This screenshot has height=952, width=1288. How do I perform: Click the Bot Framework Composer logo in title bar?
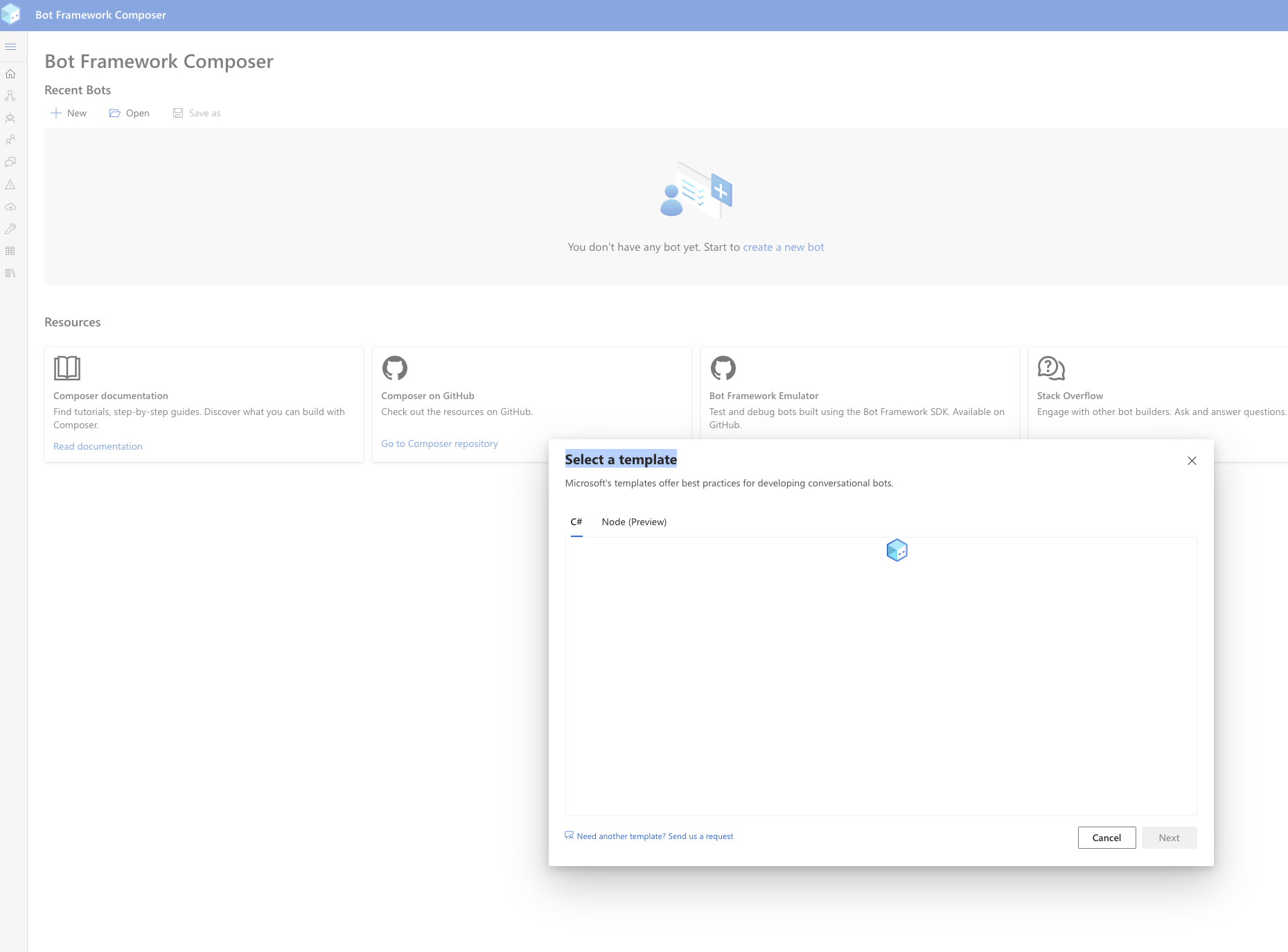point(11,15)
